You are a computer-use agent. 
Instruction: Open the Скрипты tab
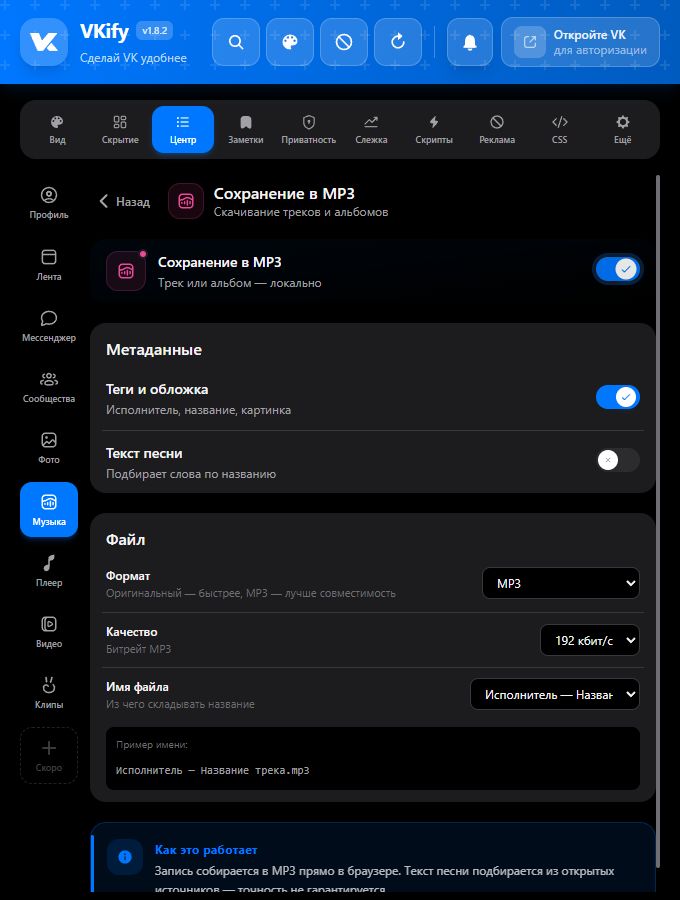pos(434,130)
